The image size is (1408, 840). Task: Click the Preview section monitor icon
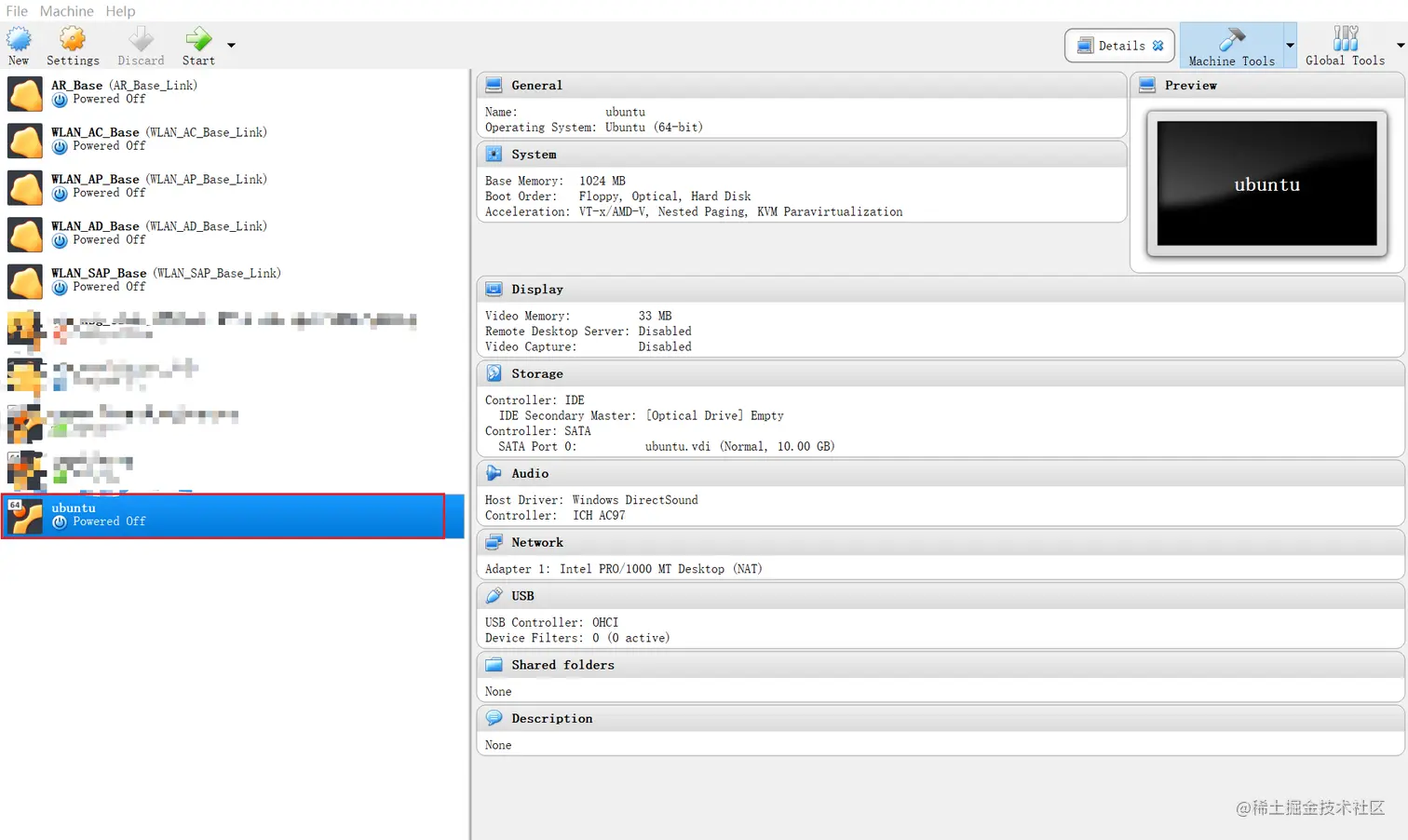coord(1147,85)
